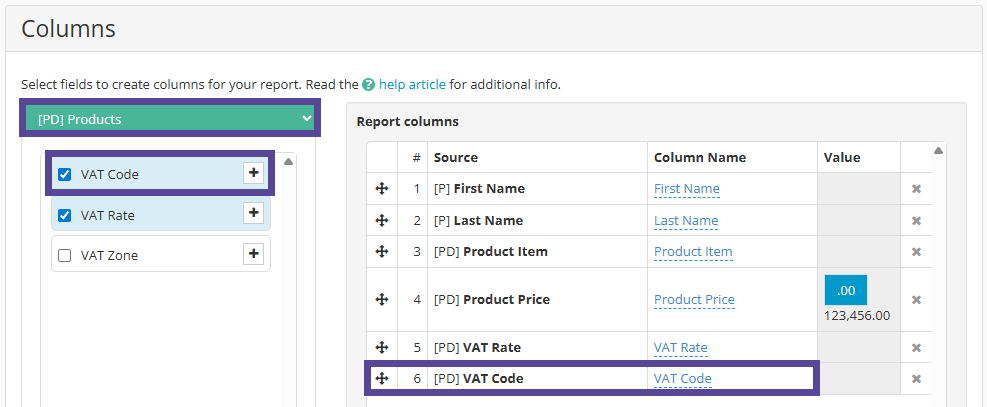Viewport: 987px width, 407px height.
Task: Enable the VAT Zone checkbox
Action: [65, 256]
